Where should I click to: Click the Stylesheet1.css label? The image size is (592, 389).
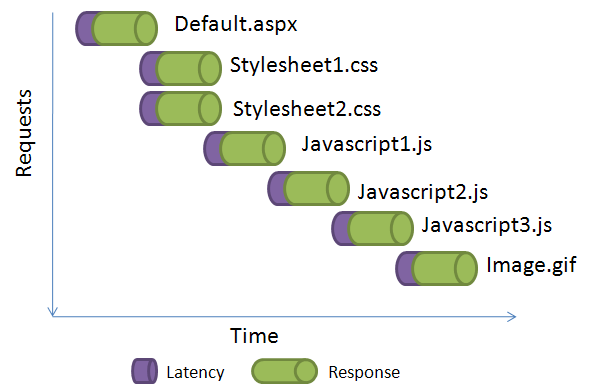click(x=304, y=65)
